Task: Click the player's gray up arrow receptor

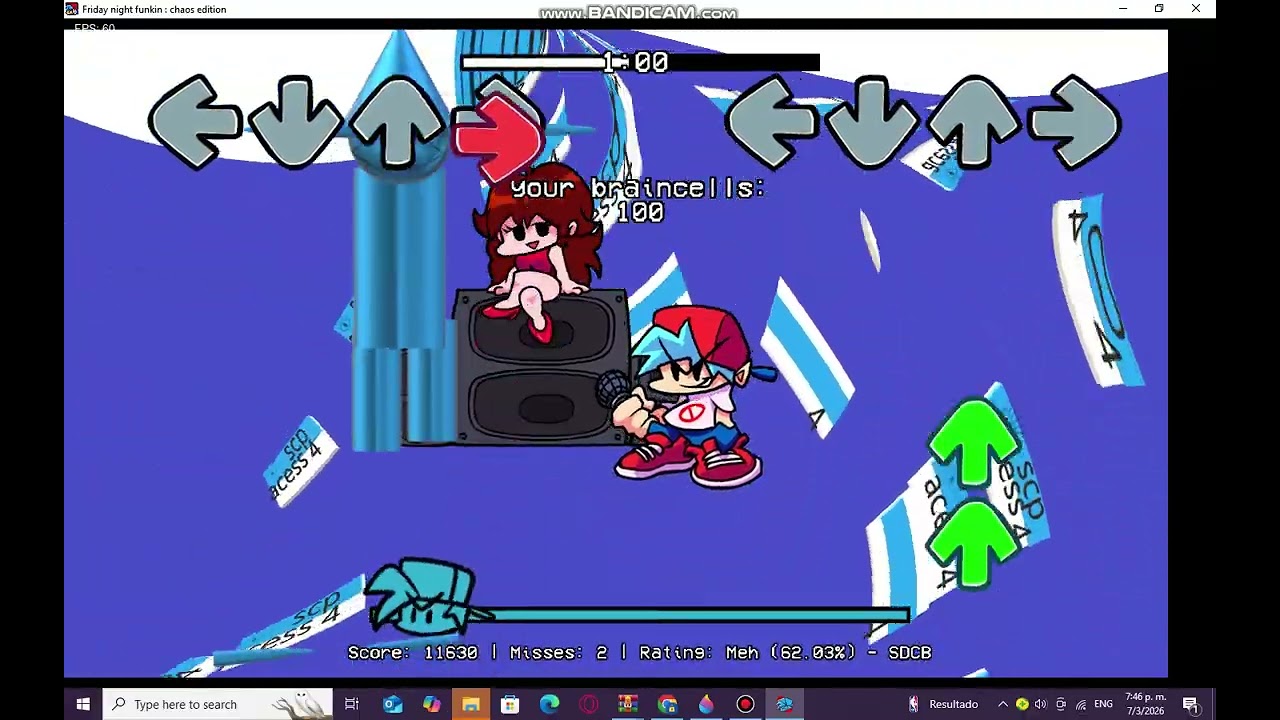Action: point(973,122)
